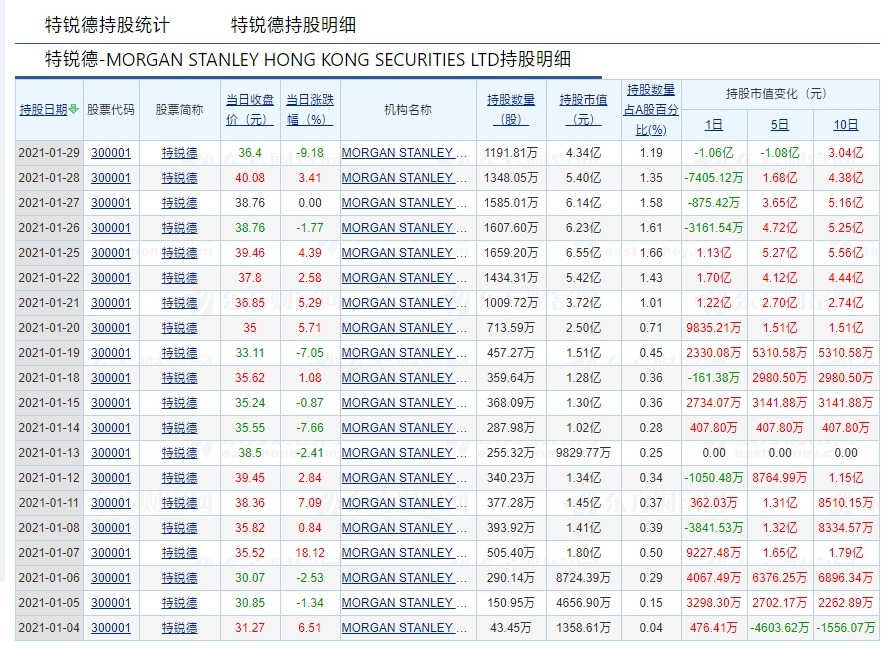Open MORGAN STANLEY link in 2021-01-27 row
The image size is (884, 654).
(404, 203)
